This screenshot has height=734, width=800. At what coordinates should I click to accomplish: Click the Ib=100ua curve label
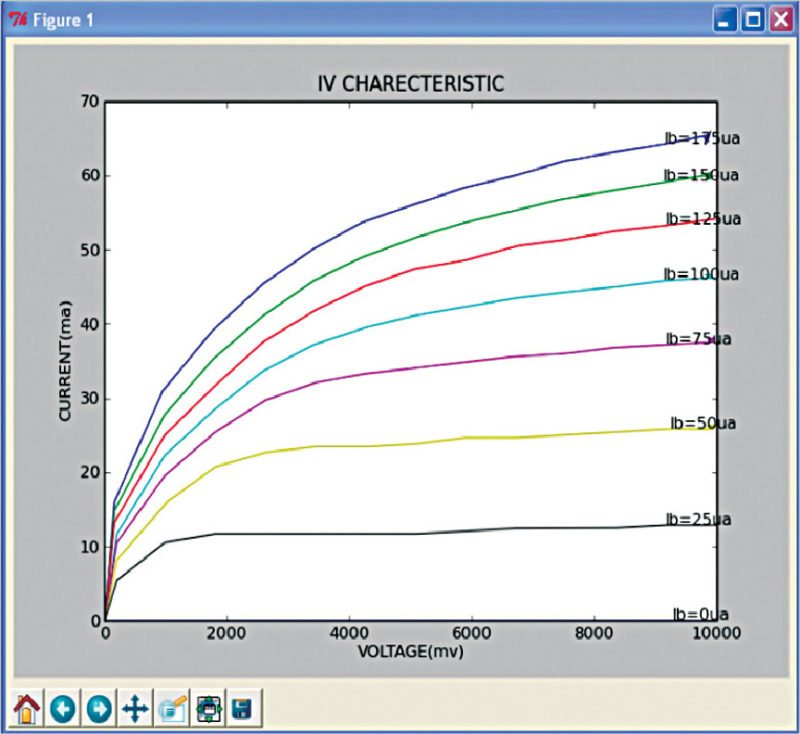(700, 274)
